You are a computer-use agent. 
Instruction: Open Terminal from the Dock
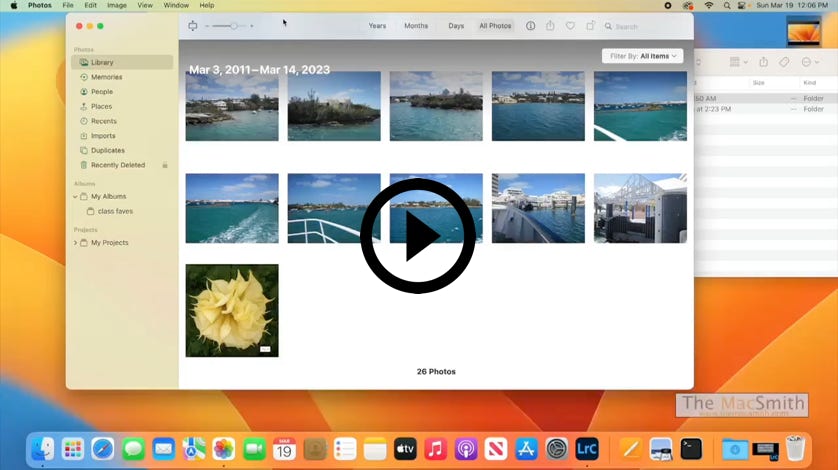coord(691,449)
